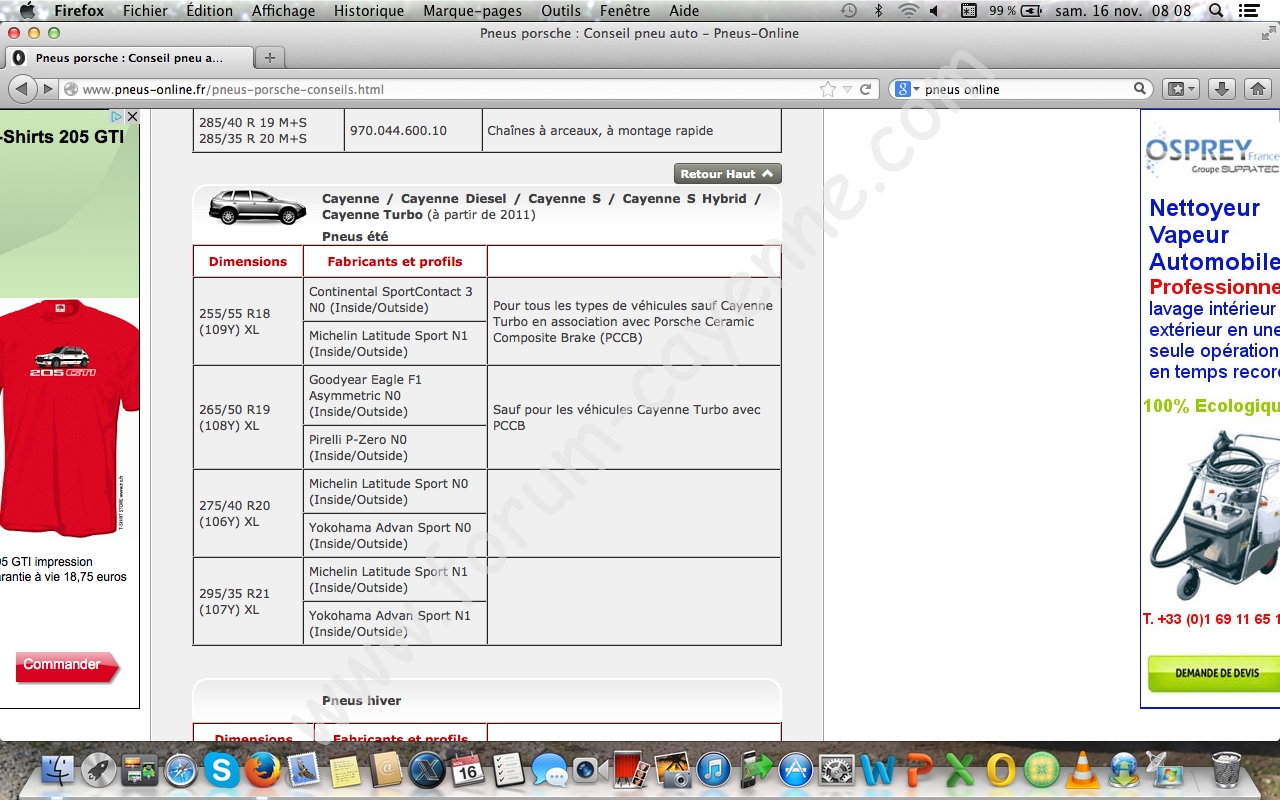
Task: Click the Cayenne car thumbnail image
Action: click(257, 207)
